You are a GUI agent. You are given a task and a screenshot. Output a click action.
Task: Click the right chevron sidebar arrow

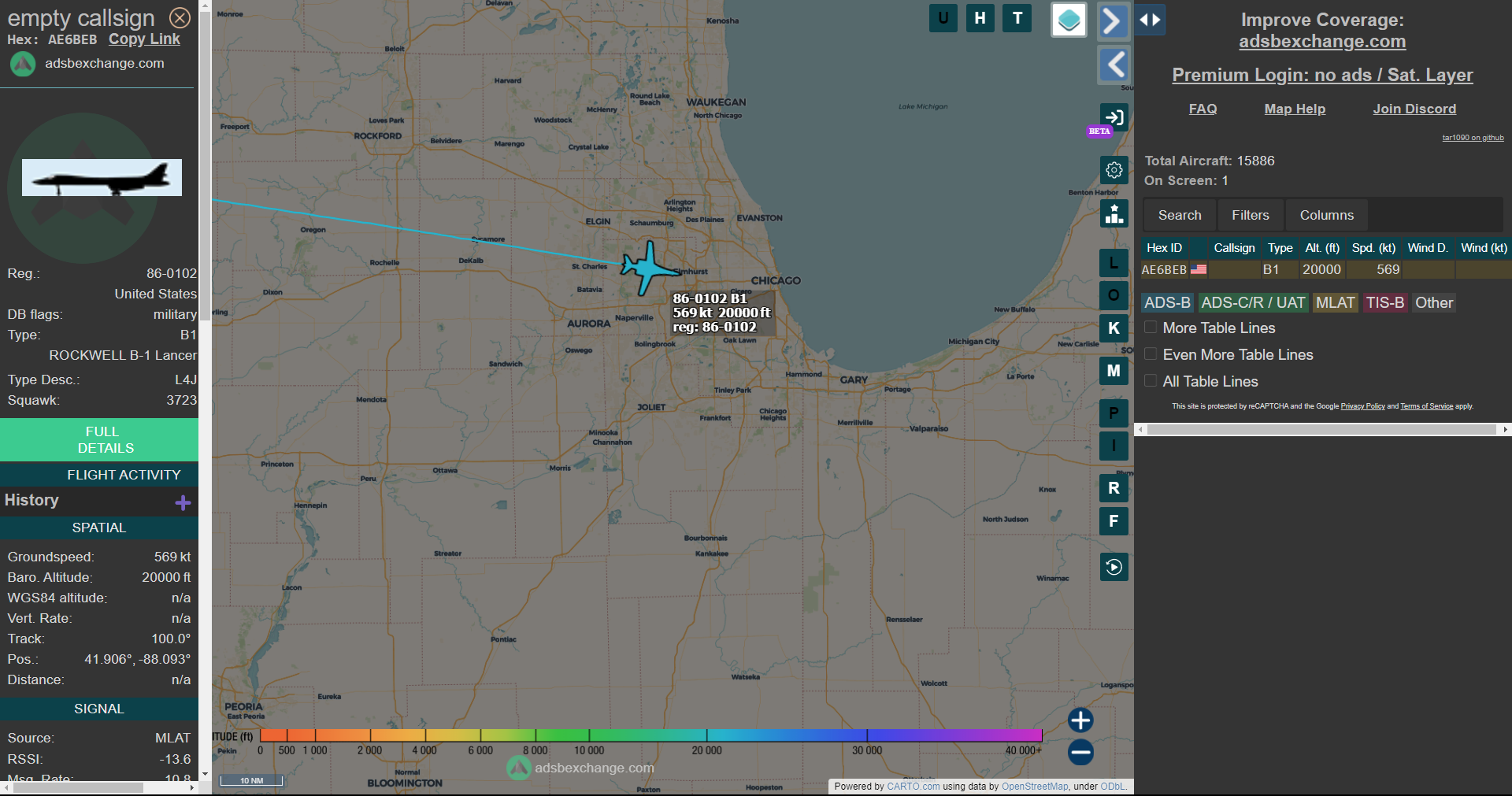(1113, 20)
